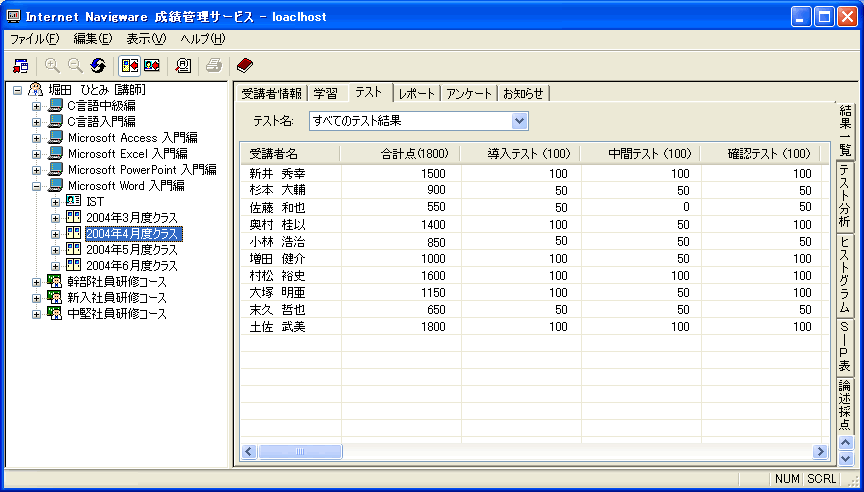Click the side tab strip up arrow
This screenshot has width=864, height=492.
tap(846, 442)
